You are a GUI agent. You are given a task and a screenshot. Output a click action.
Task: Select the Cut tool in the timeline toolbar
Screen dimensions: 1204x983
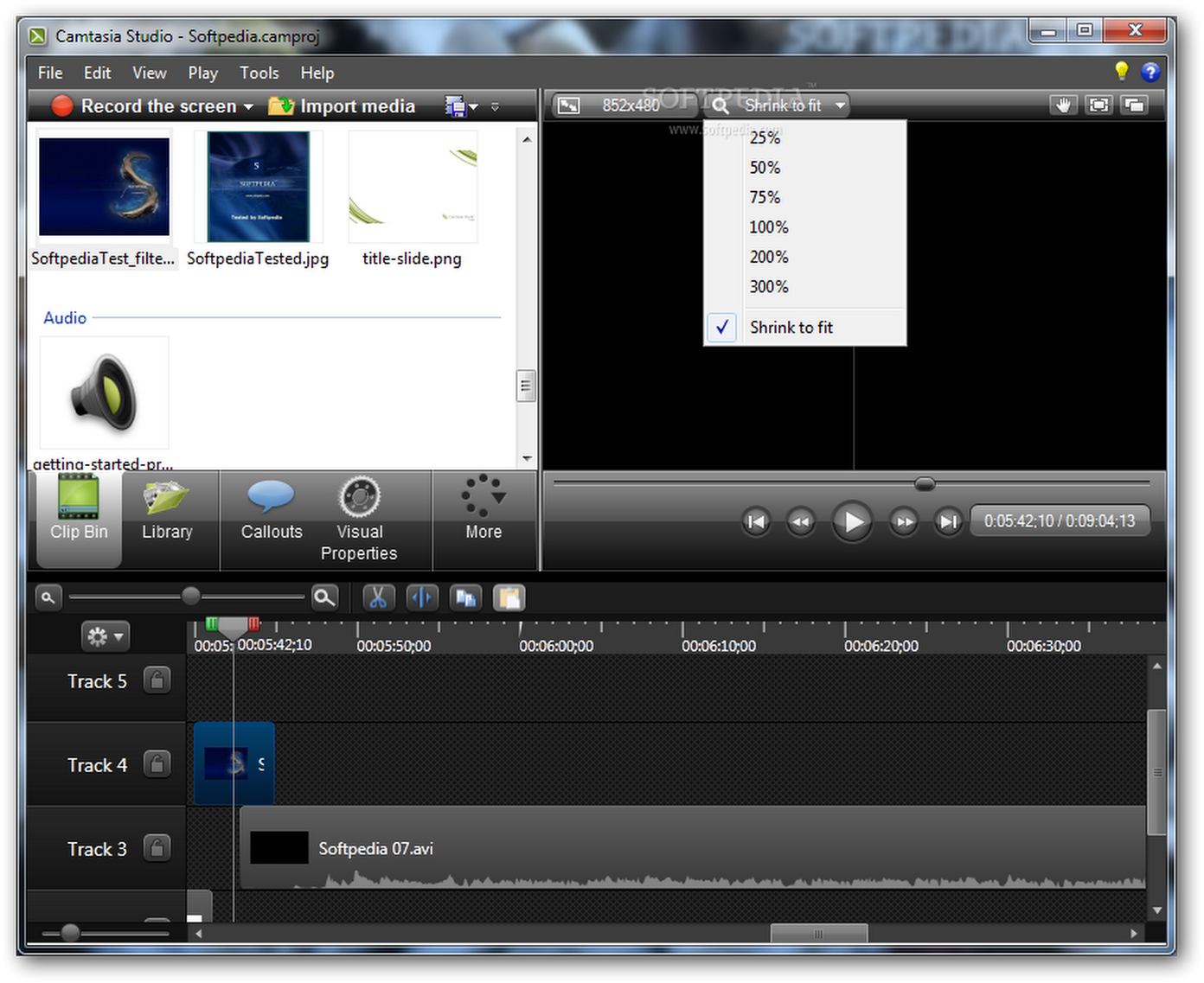point(378,597)
